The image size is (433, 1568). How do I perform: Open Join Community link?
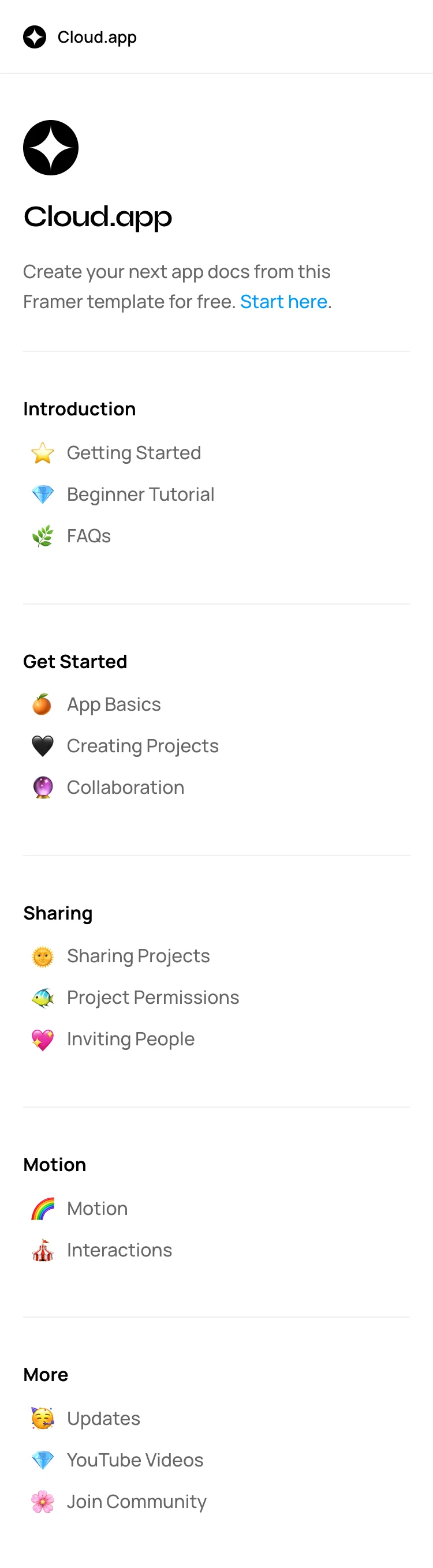point(137,1501)
